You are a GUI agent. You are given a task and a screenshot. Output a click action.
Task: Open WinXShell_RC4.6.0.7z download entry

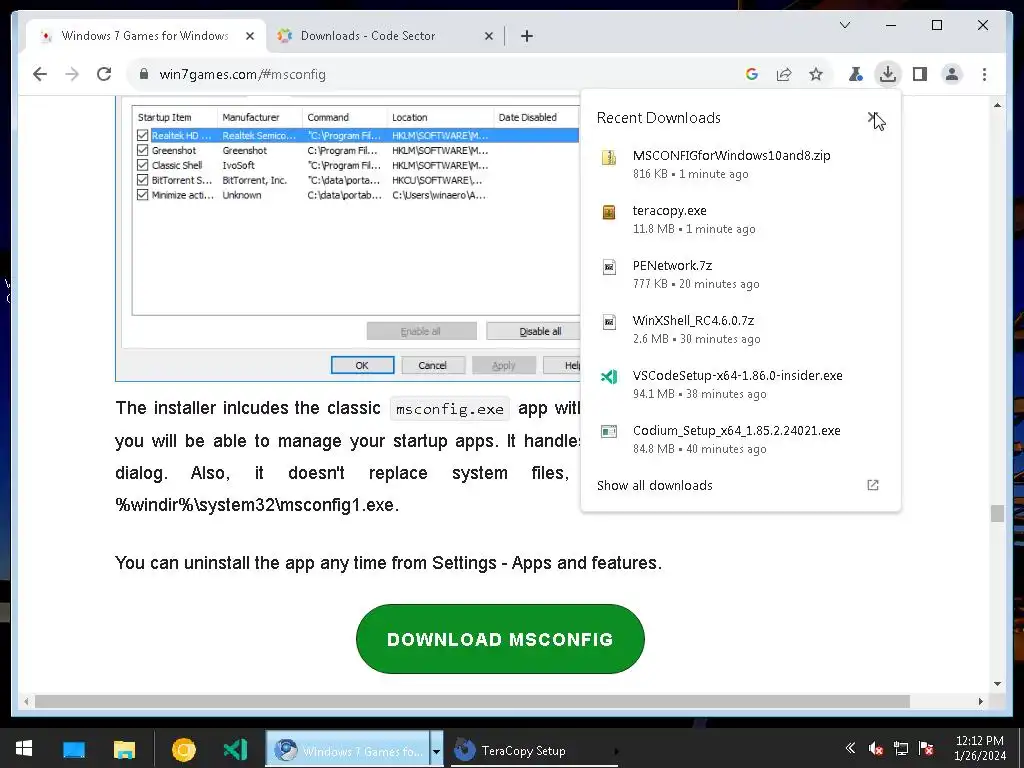pos(740,328)
